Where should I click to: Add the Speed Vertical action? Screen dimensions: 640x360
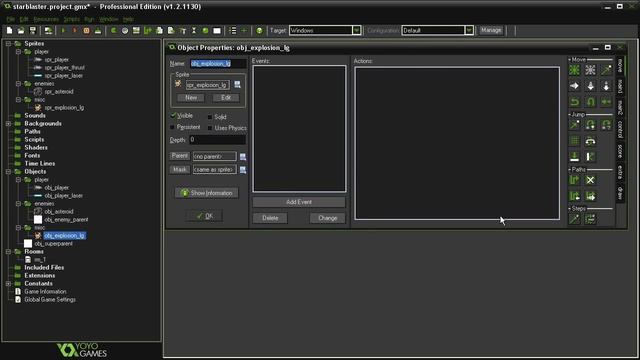[590, 86]
